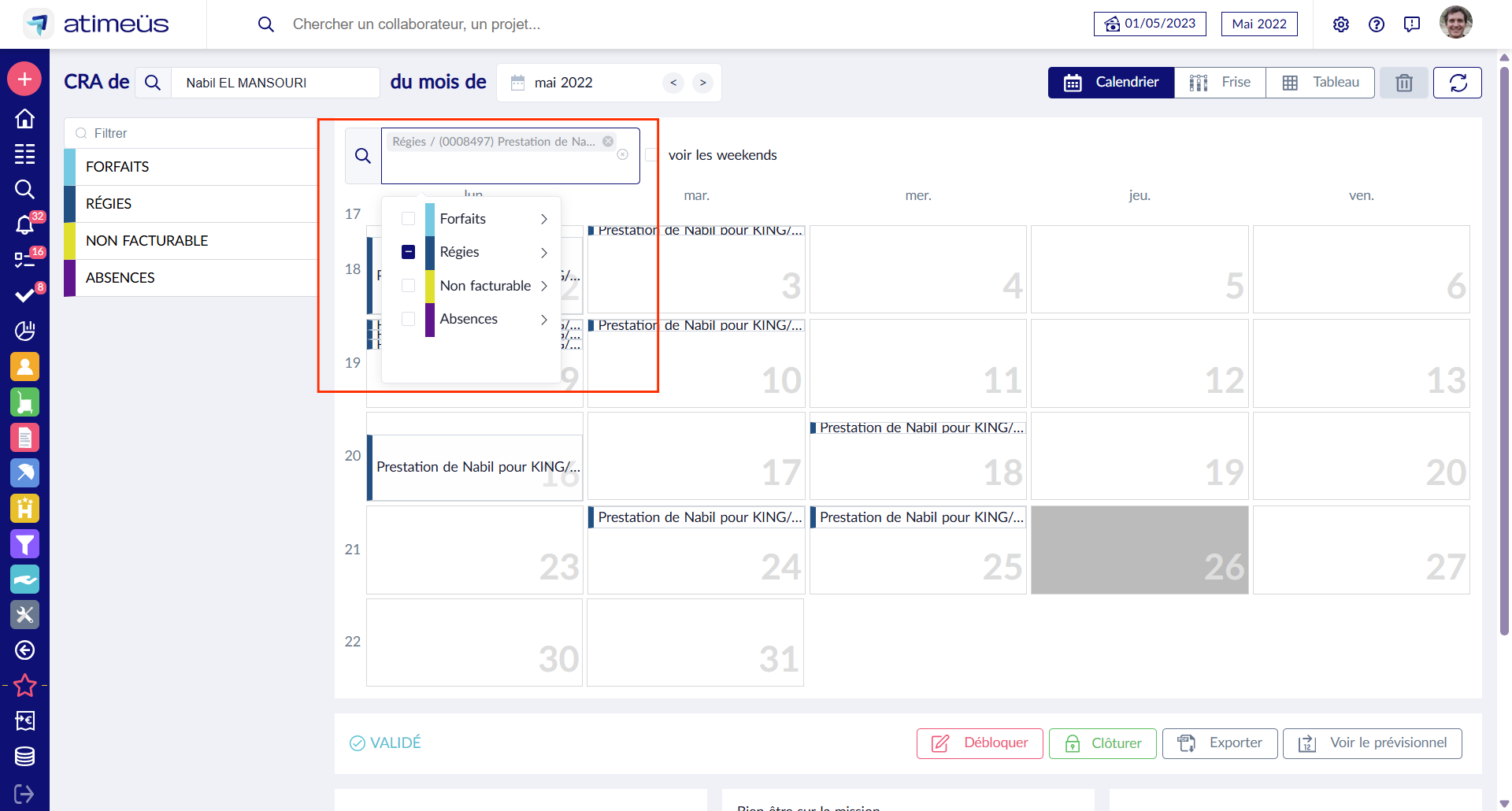The height and width of the screenshot is (811, 1512).
Task: Open the home icon in sidebar
Action: 24,119
